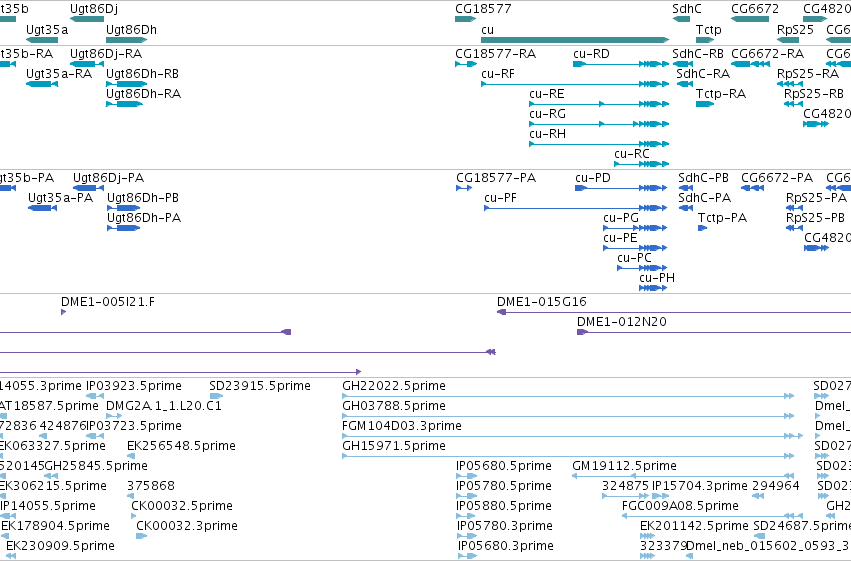Viewport: 851px width, 561px height.
Task: Select transcript cu-RG
Action: click(x=599, y=124)
